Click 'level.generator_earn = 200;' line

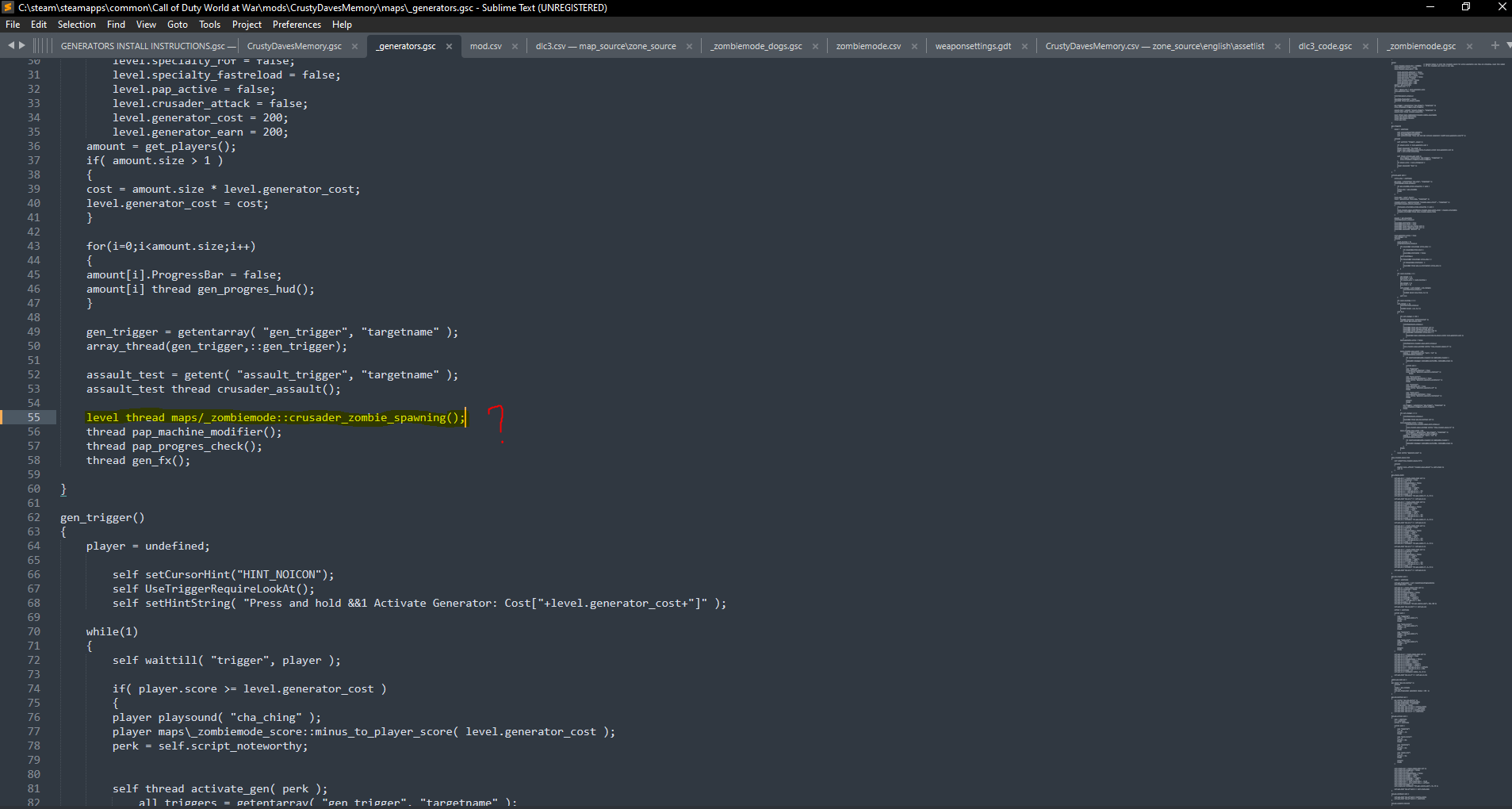point(201,132)
